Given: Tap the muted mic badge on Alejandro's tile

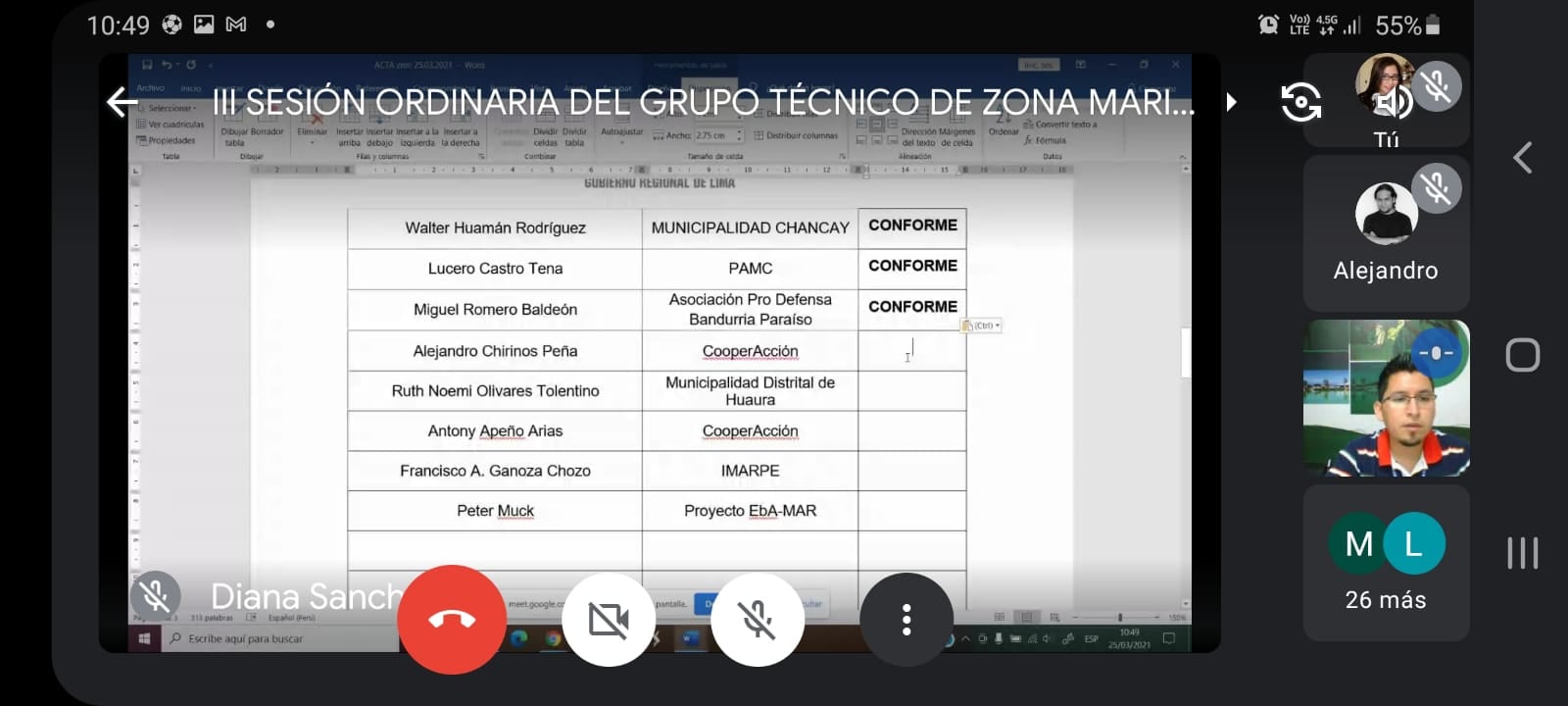Looking at the screenshot, I should click(x=1437, y=188).
